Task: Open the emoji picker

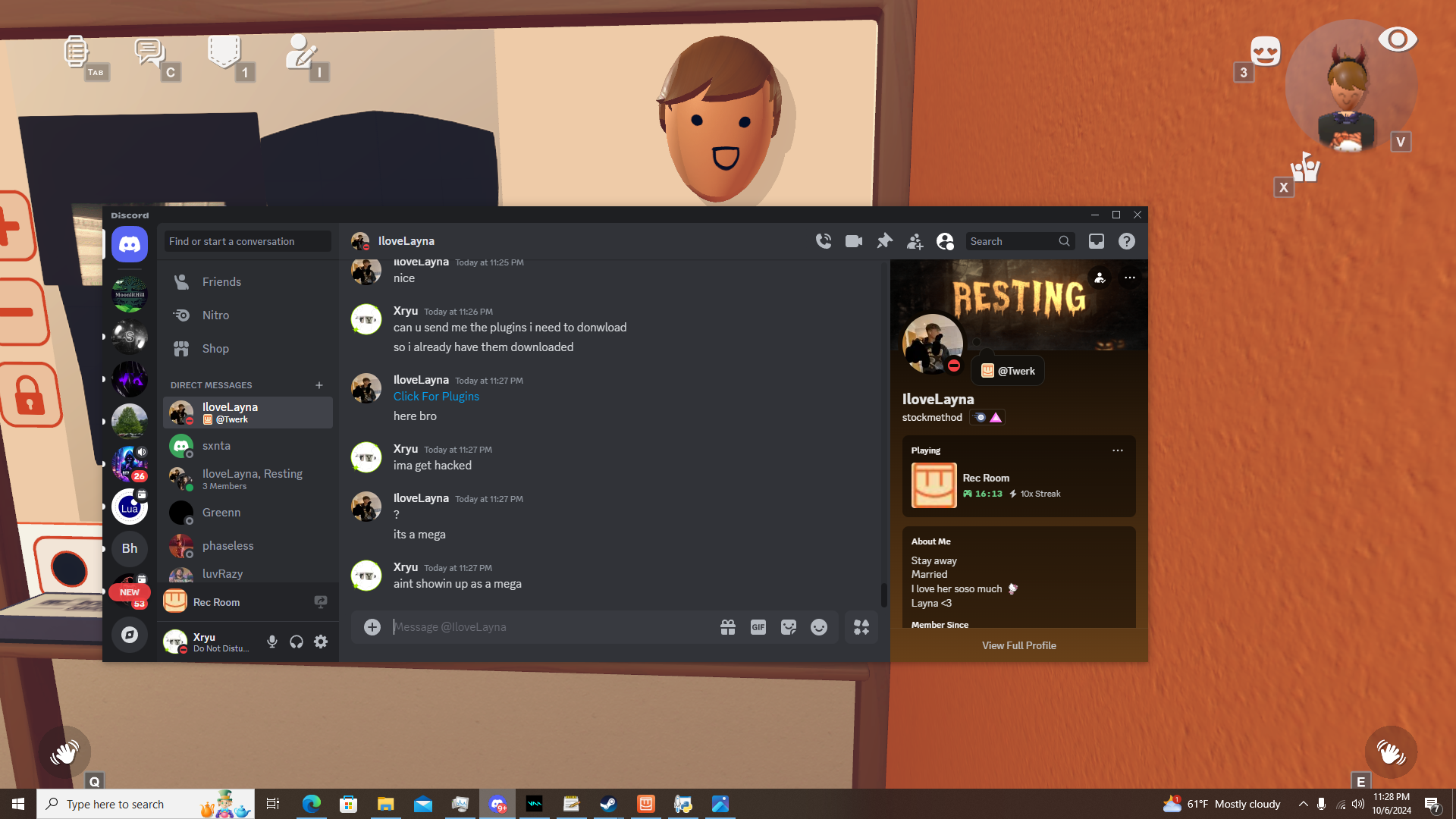Action: [x=819, y=627]
